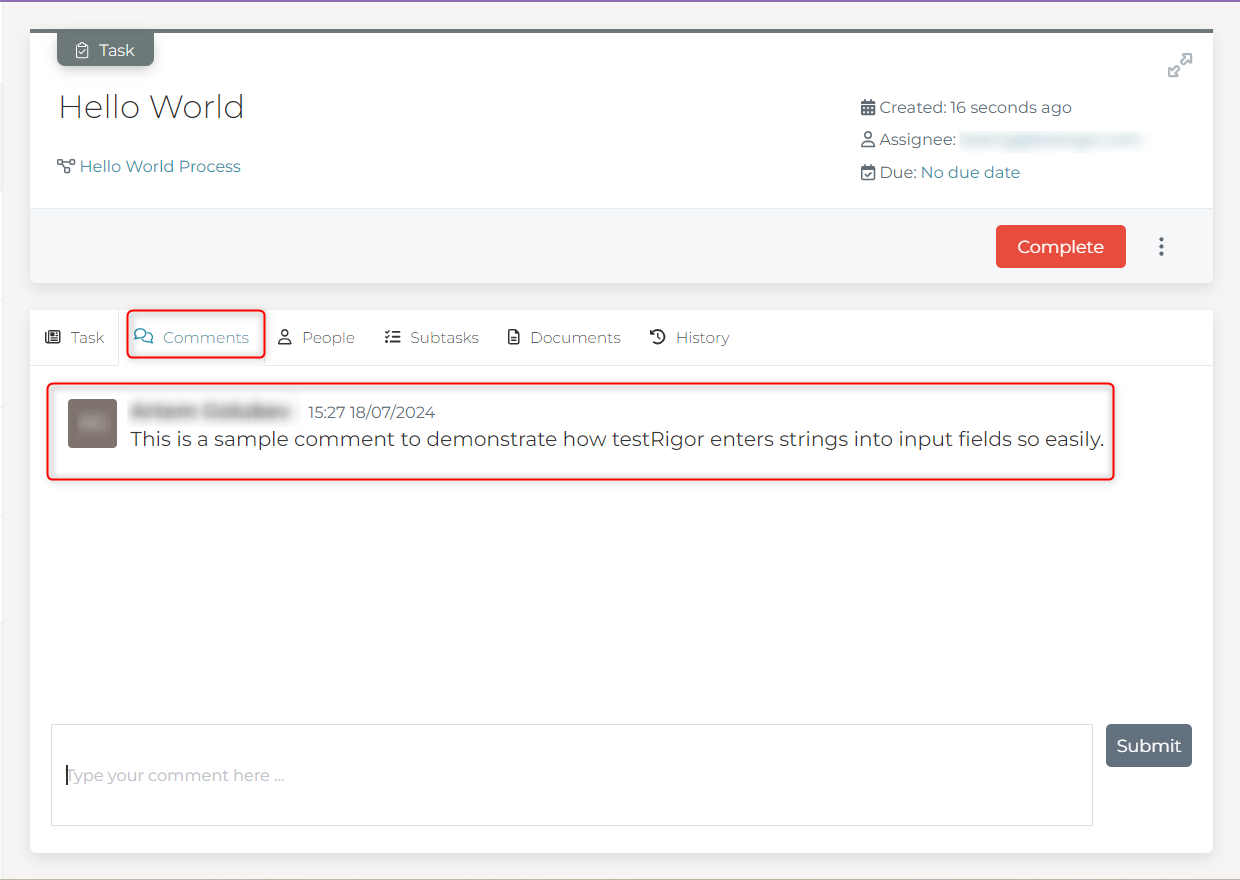The height and width of the screenshot is (880, 1240).
Task: Click the calendar icon next to Created
Action: coord(868,108)
